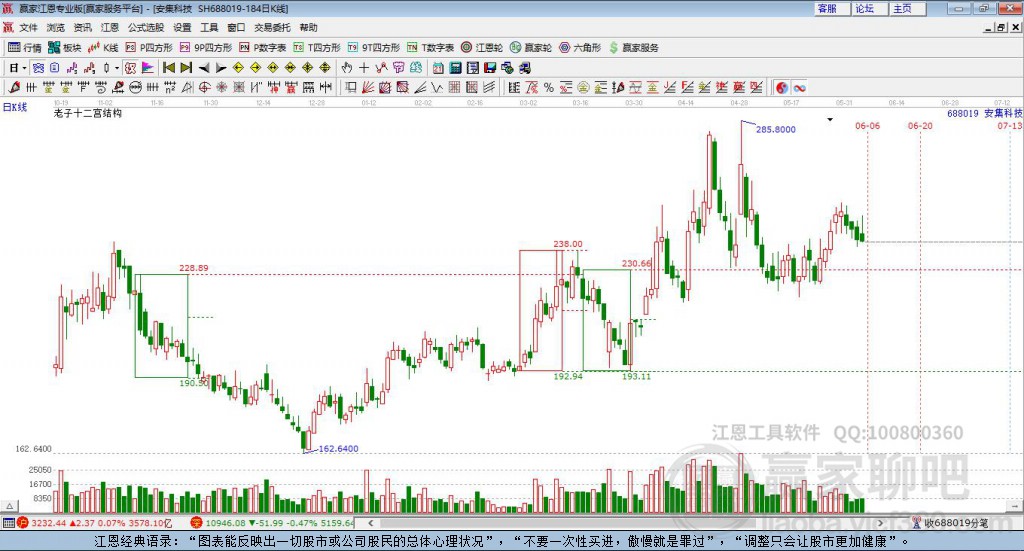Open the 浏览 menu

coord(56,27)
